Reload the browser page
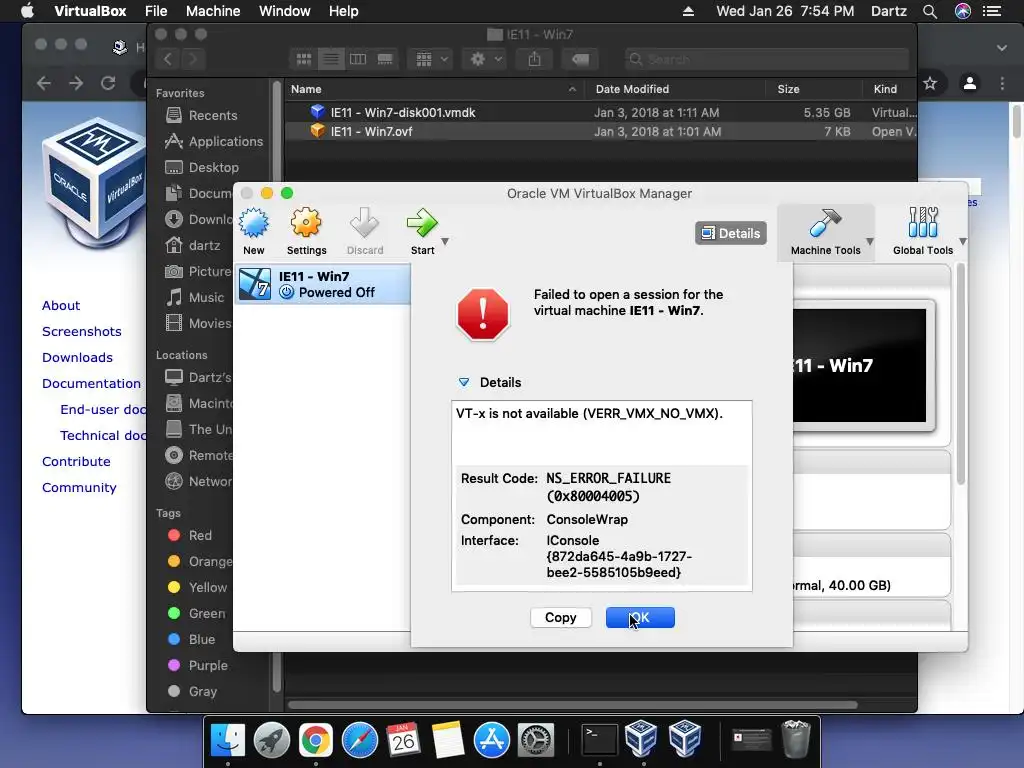The image size is (1024, 768). (x=108, y=83)
